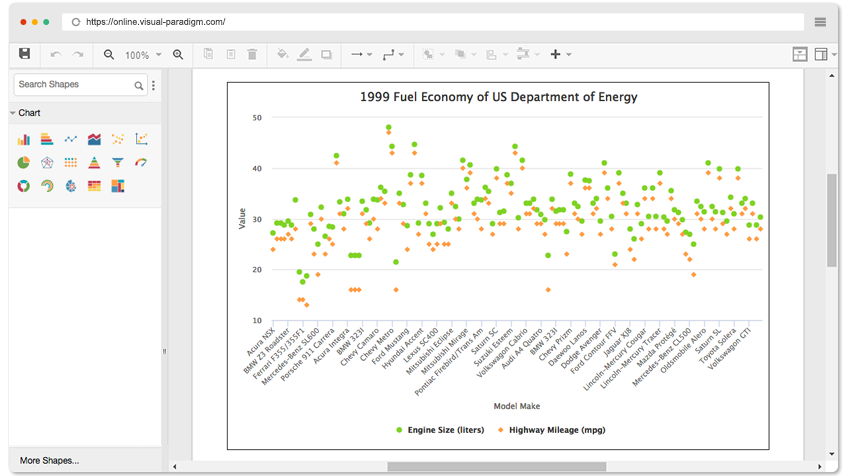Viewport: 848px width, 476px height.
Task: Open the Insert plus dropdown arrow
Action: [569, 55]
